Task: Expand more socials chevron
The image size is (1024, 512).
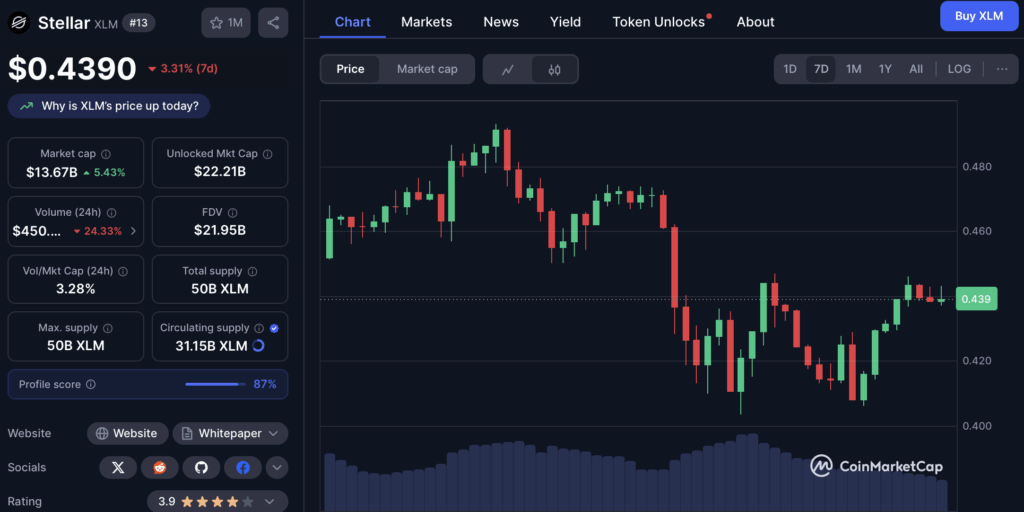Action: [277, 468]
